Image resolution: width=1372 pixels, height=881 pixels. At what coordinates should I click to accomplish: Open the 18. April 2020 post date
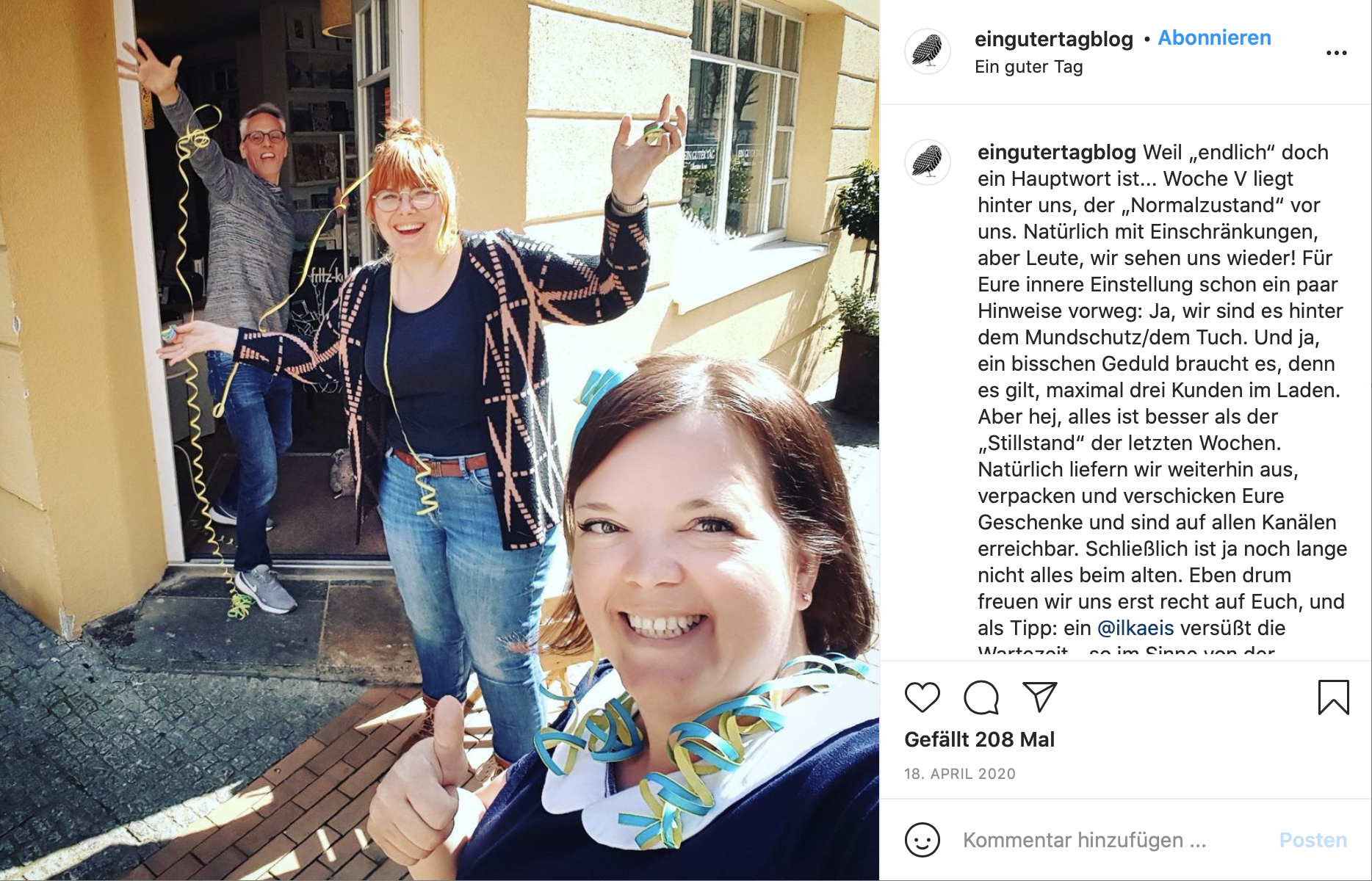point(959,774)
